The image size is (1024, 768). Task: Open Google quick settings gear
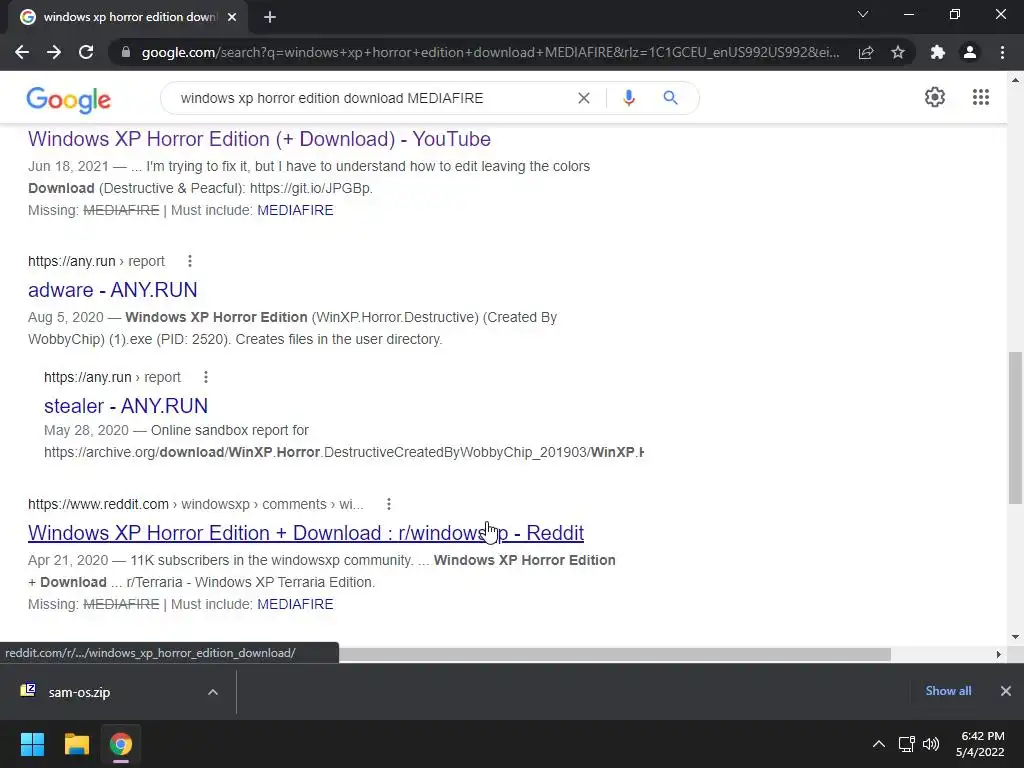pos(935,97)
